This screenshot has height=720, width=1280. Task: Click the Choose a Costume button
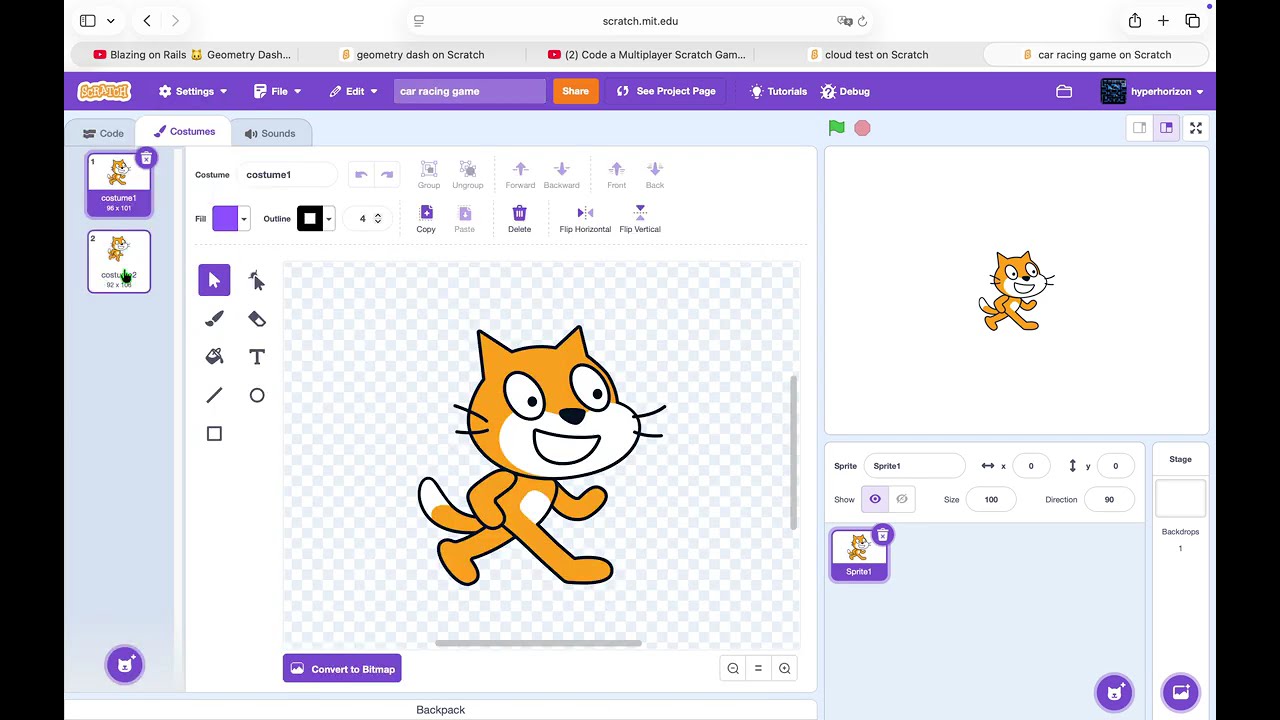125,665
